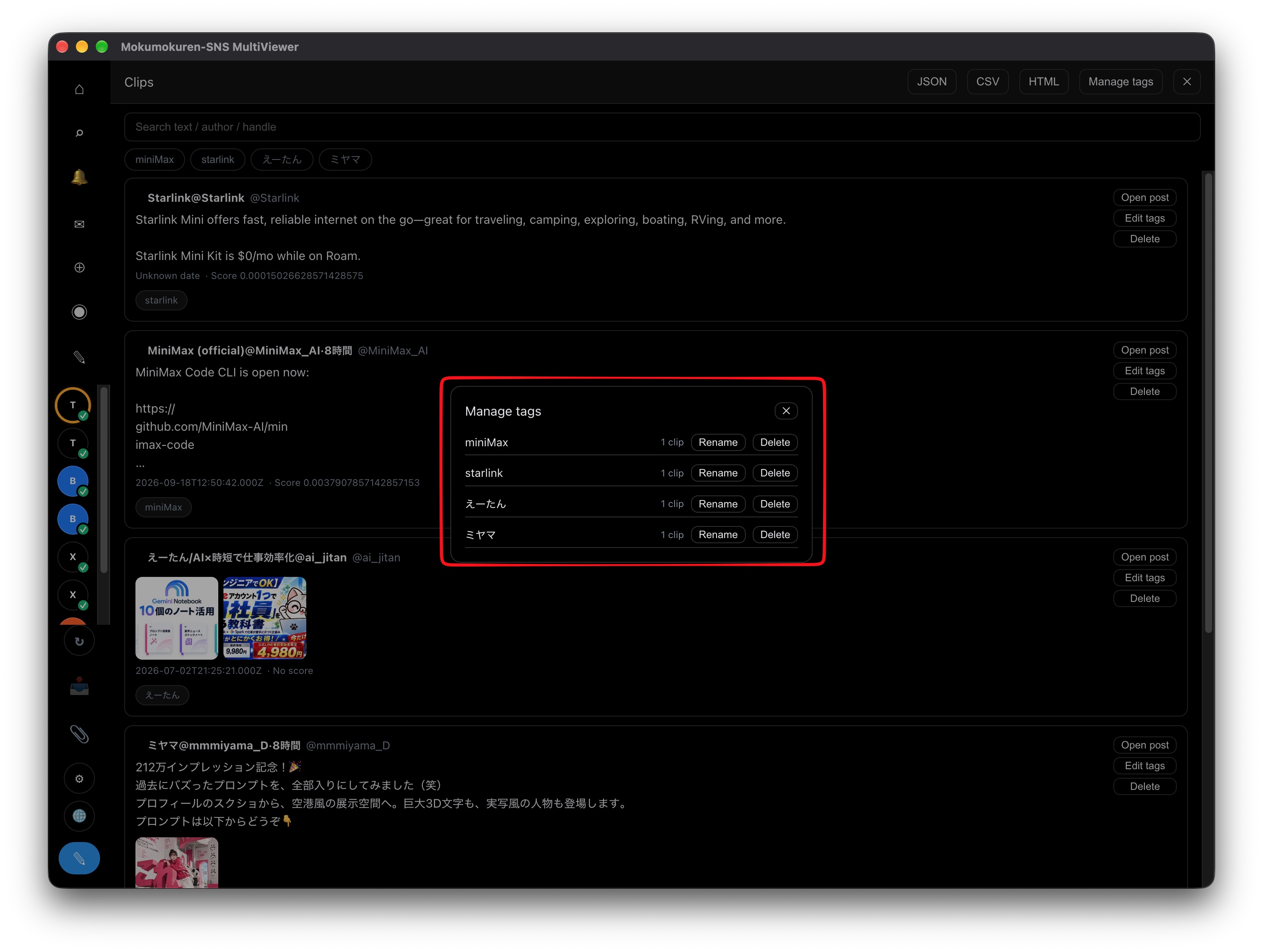Click Manage tags button in header
The width and height of the screenshot is (1263, 952).
point(1120,81)
